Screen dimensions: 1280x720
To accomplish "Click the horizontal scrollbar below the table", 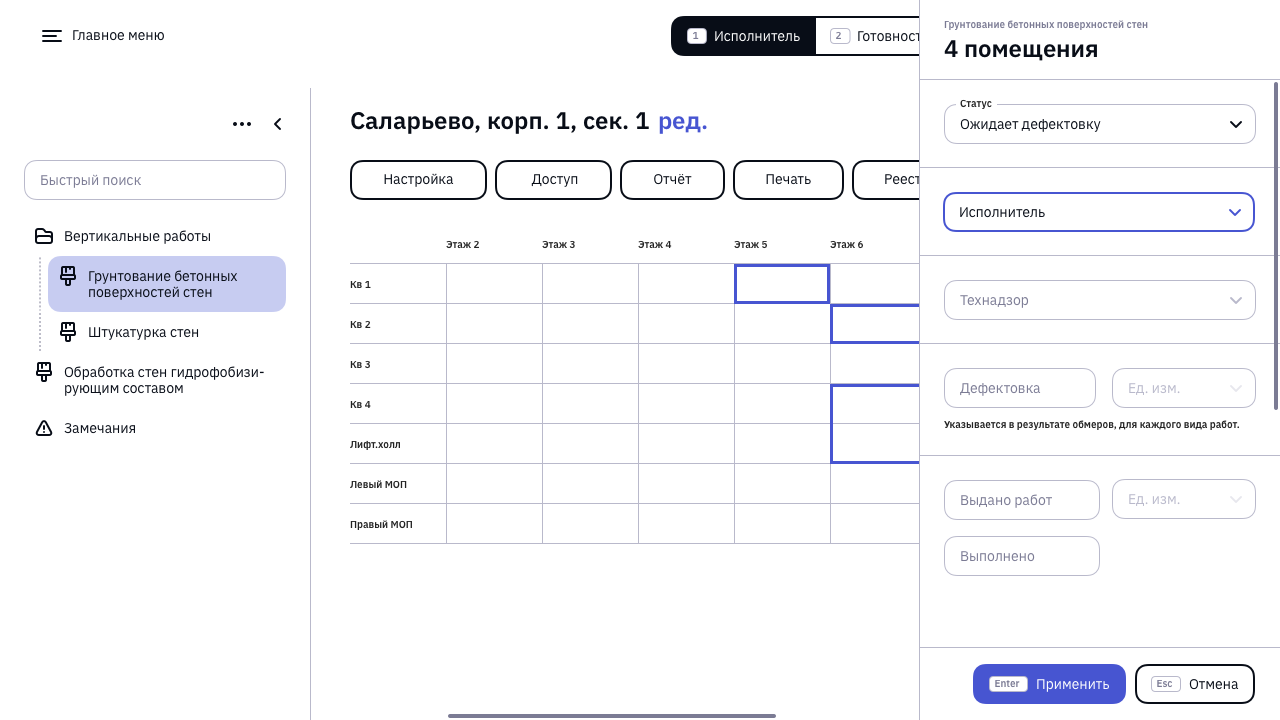I will click(612, 716).
